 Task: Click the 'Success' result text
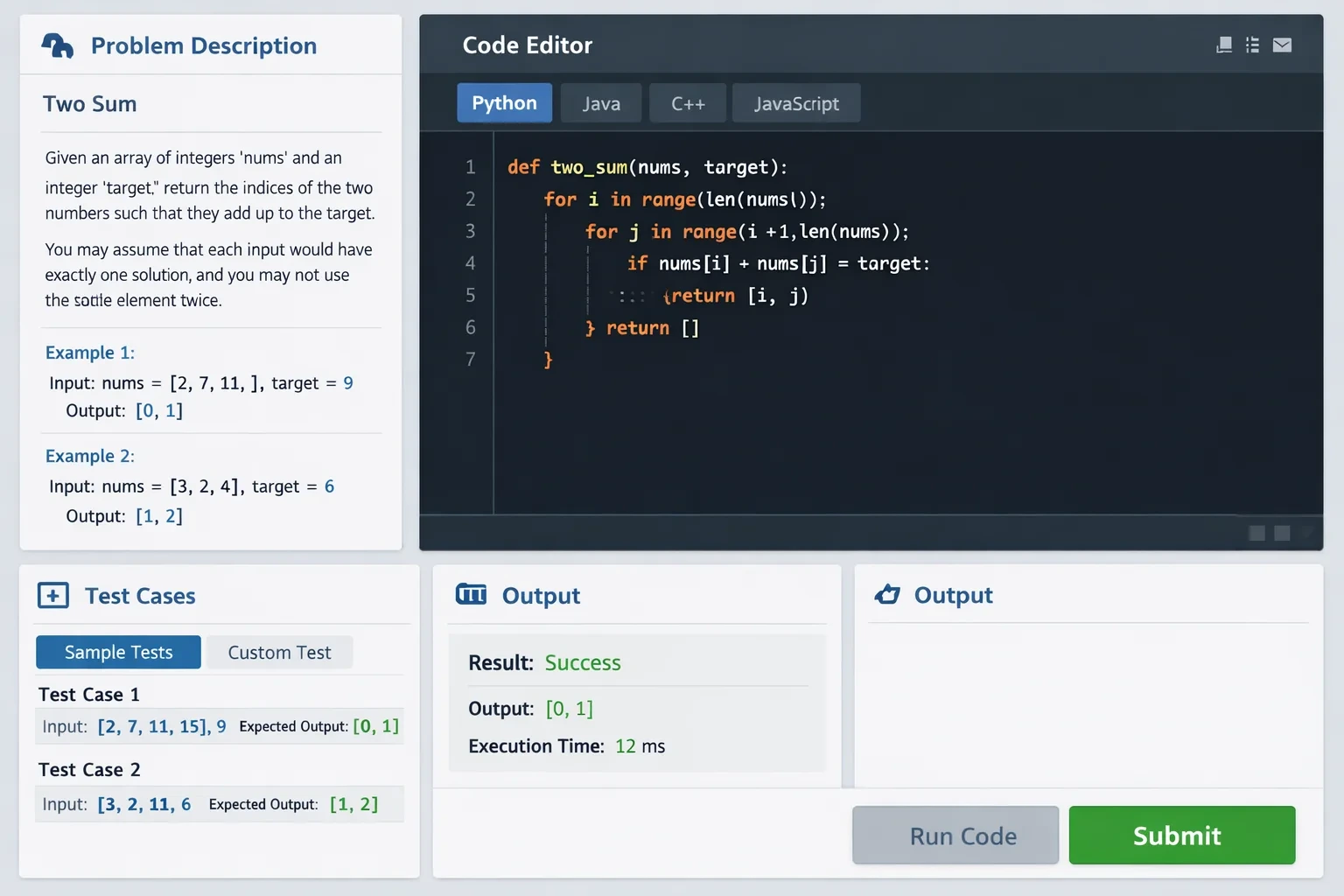point(583,663)
